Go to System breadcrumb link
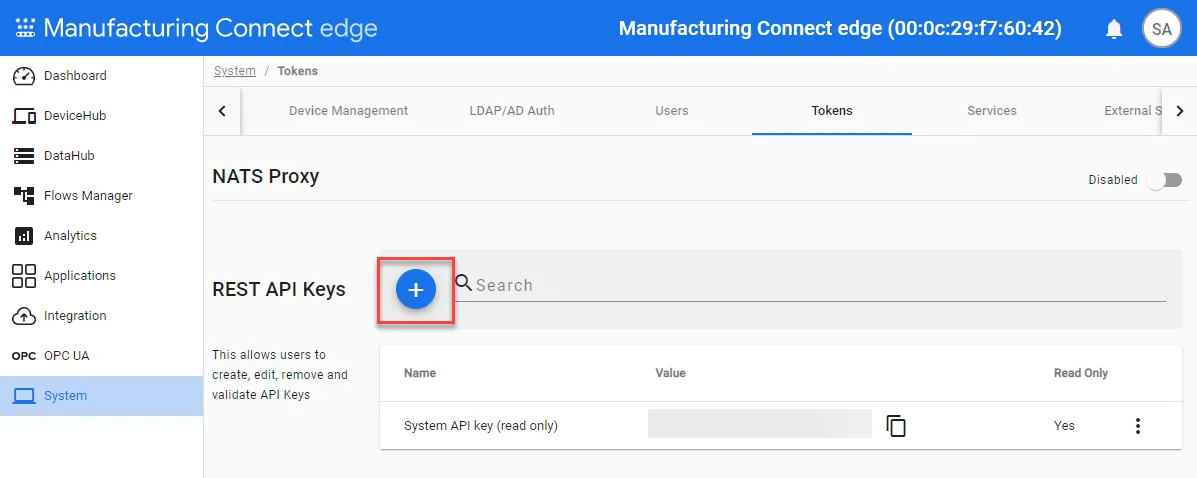 (234, 71)
